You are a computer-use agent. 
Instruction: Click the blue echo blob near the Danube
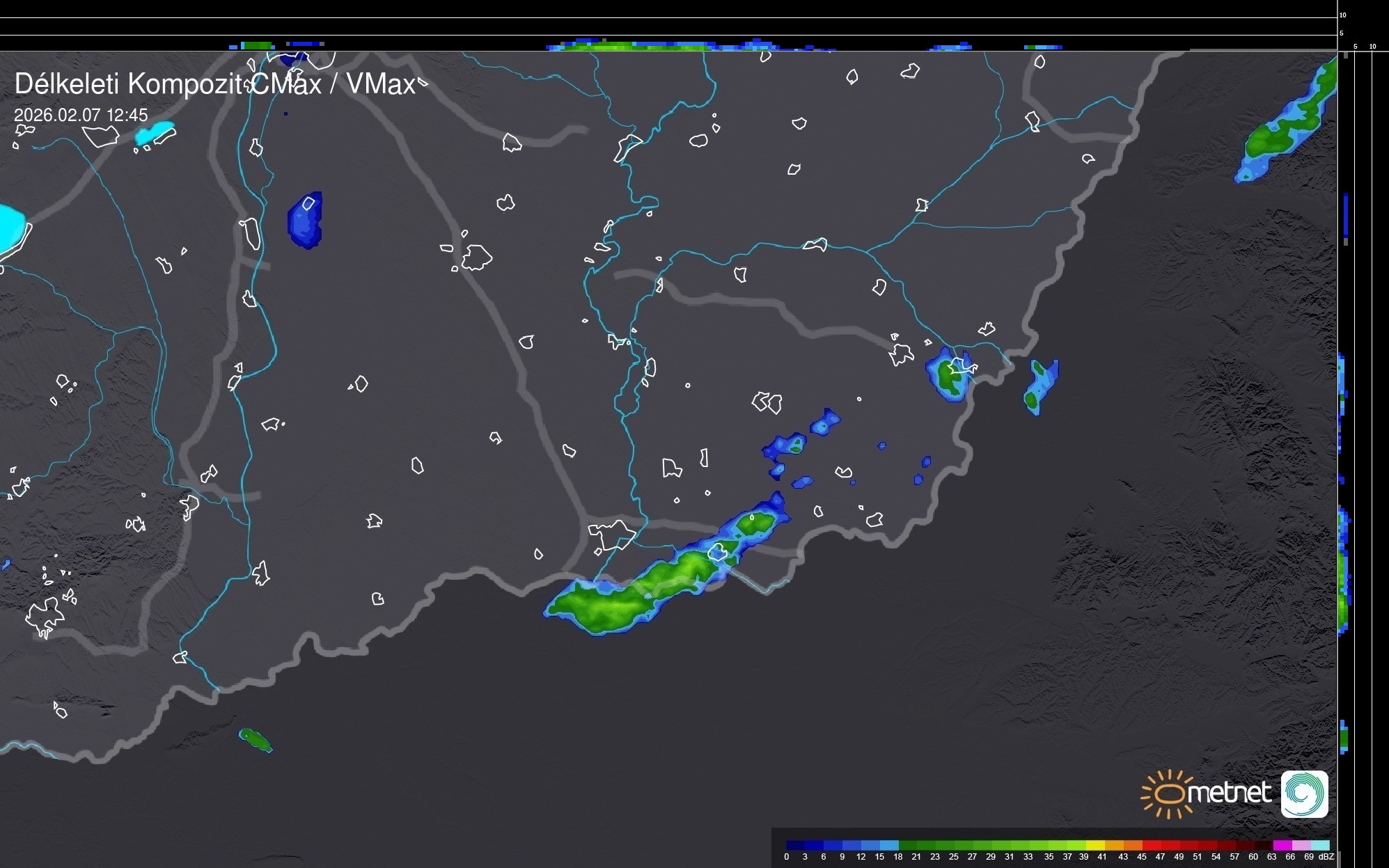tap(305, 221)
